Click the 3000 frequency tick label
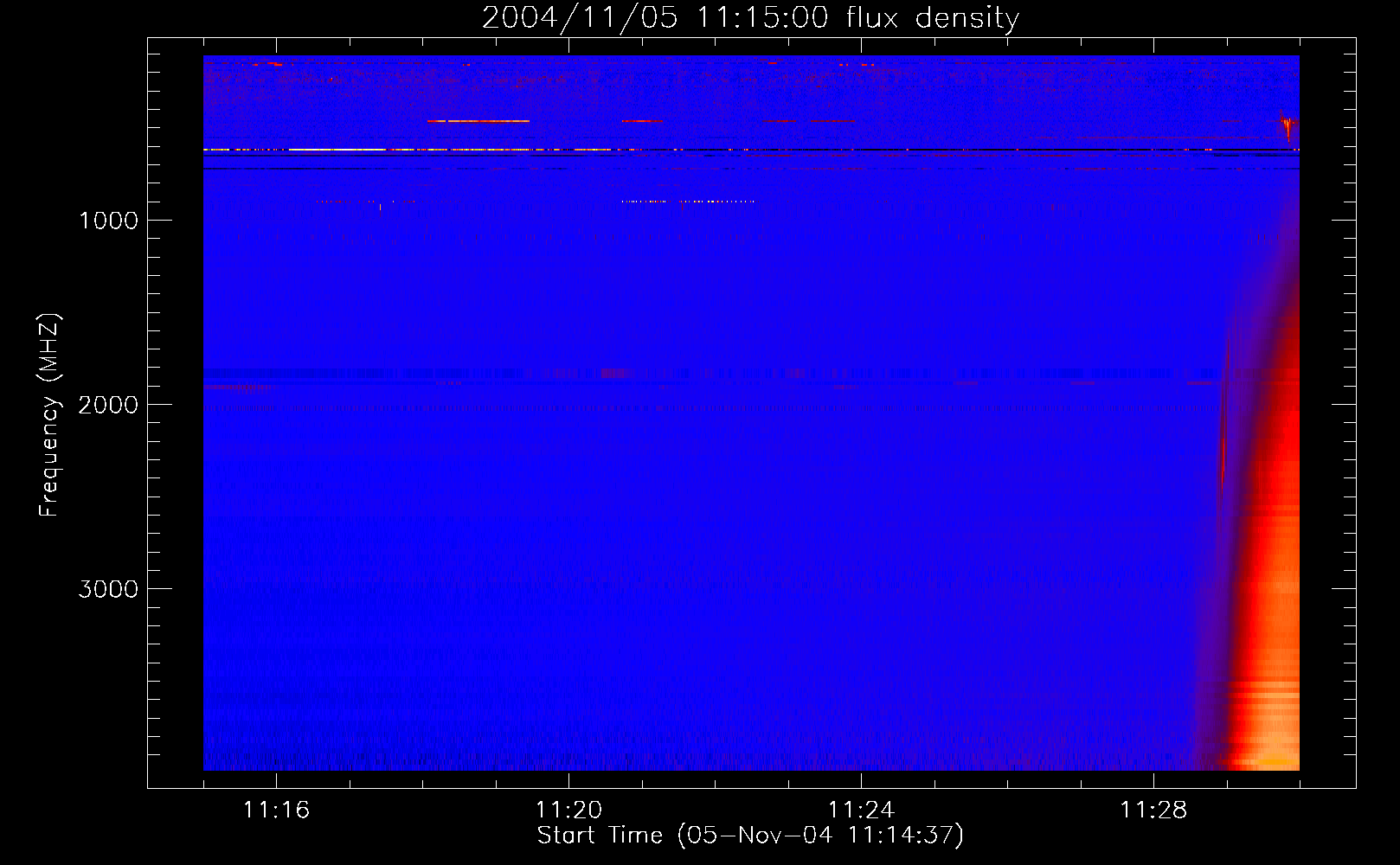The height and width of the screenshot is (865, 1400). (x=108, y=589)
